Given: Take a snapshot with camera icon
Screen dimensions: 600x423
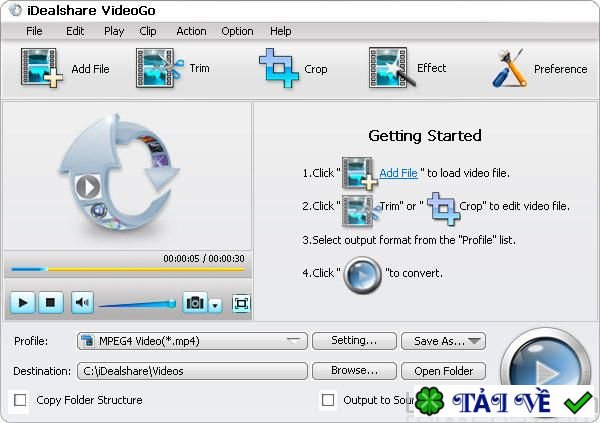Looking at the screenshot, I should point(195,303).
